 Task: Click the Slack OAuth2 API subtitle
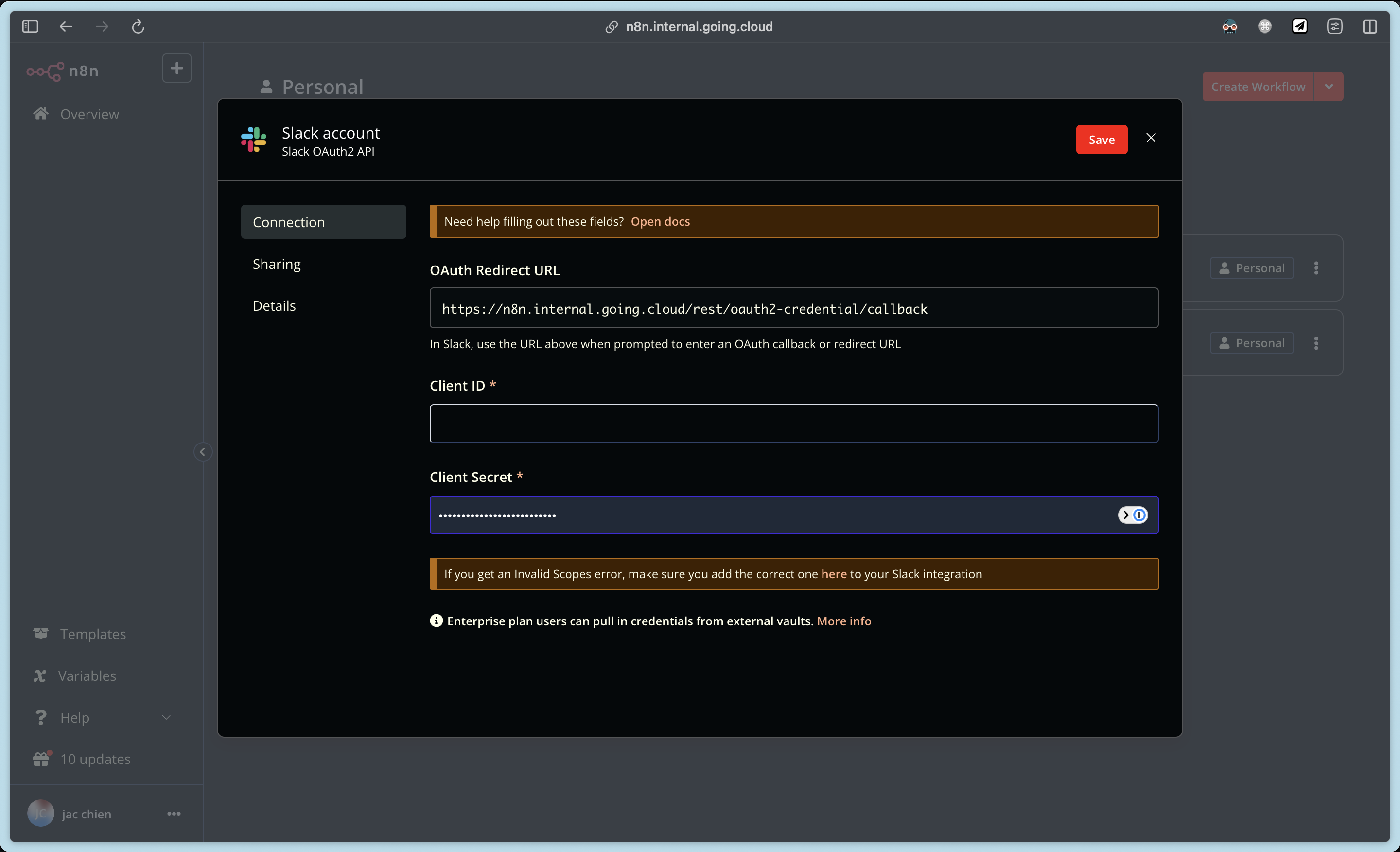point(329,152)
